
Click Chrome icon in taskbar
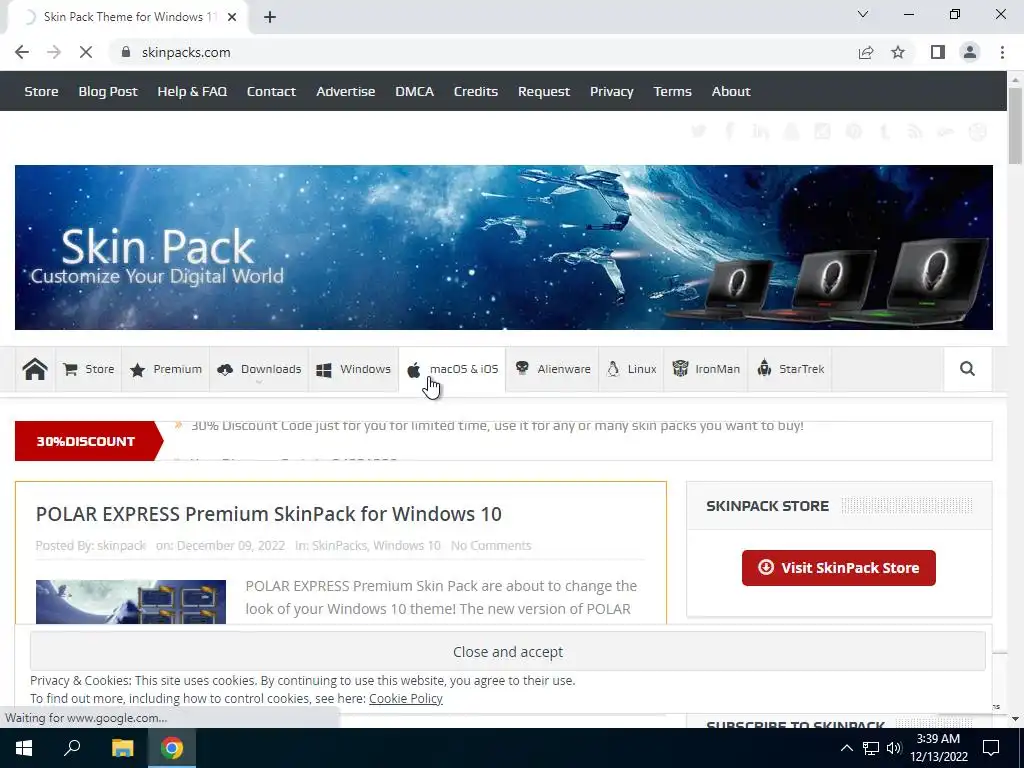[172, 748]
